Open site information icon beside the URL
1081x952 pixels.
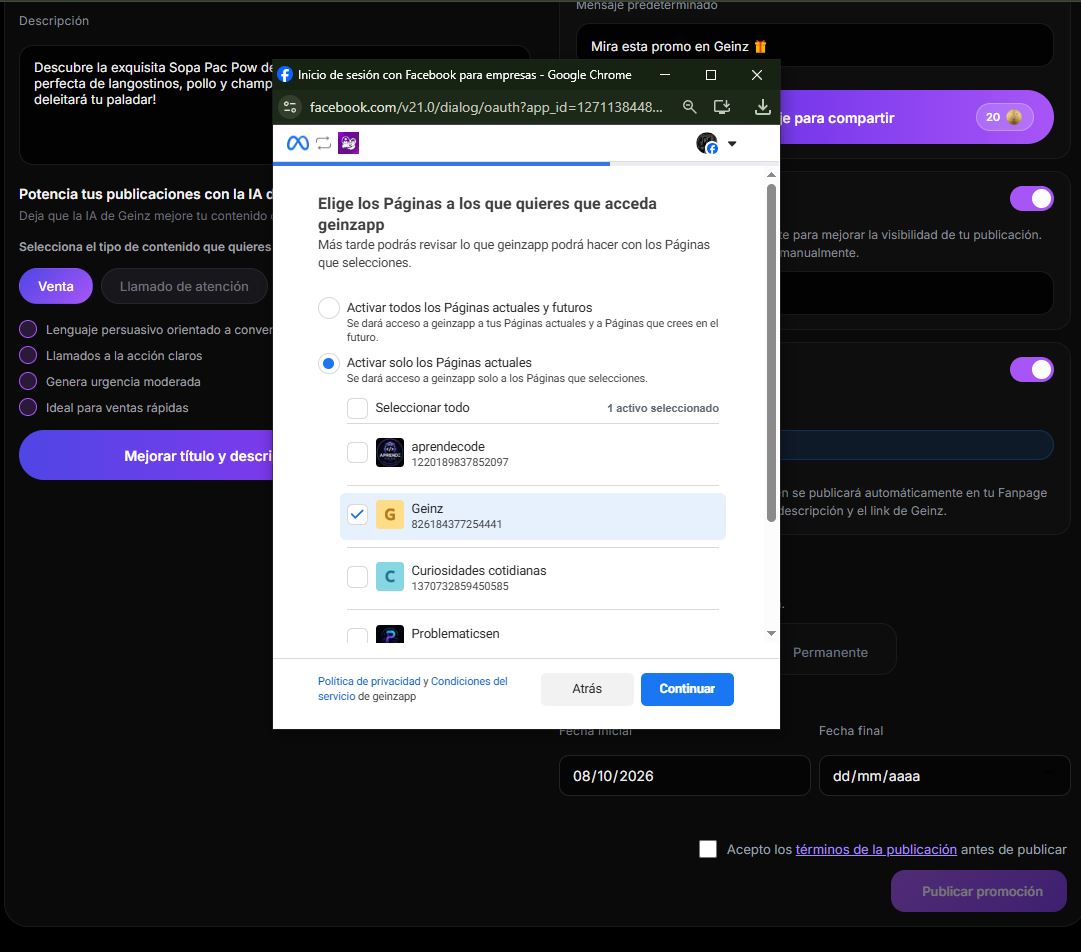[x=290, y=107]
